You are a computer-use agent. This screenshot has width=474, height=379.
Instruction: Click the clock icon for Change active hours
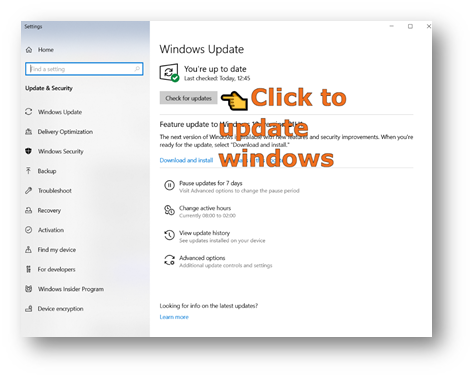point(169,210)
